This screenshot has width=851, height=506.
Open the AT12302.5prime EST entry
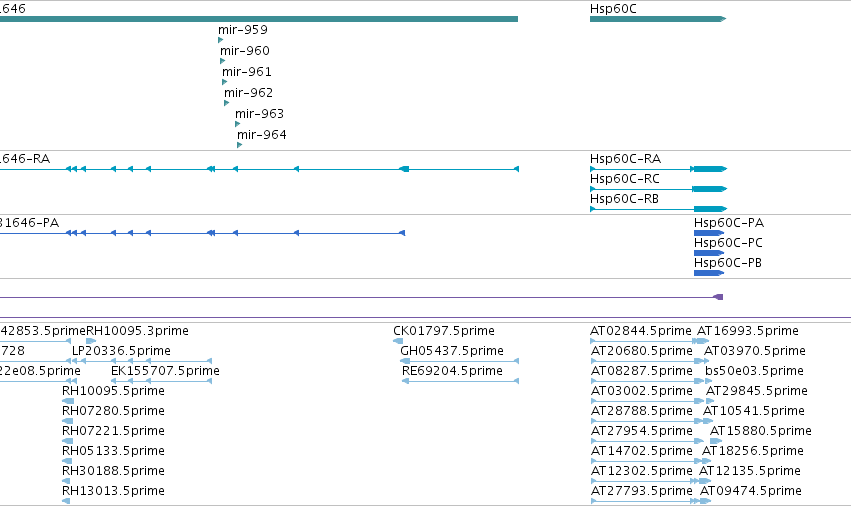[642, 471]
